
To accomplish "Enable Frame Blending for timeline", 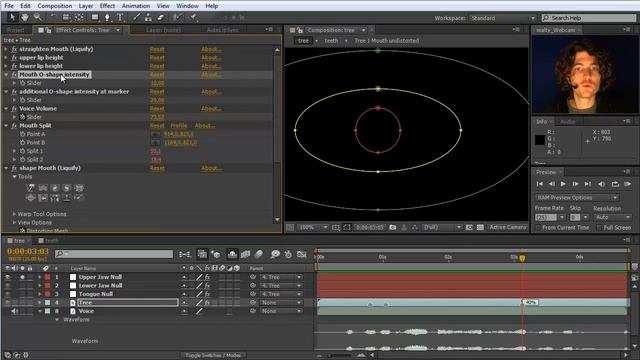I will click(x=245, y=254).
